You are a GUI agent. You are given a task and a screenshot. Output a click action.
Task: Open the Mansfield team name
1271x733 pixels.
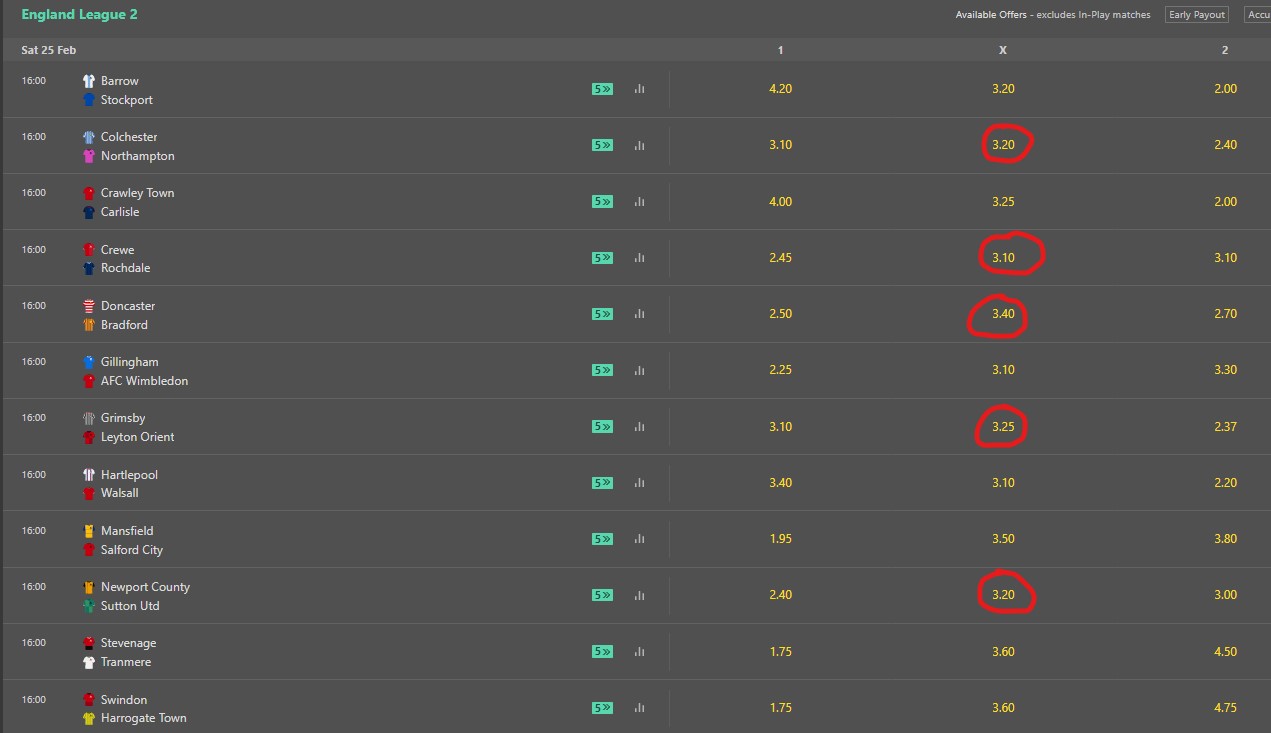(127, 531)
